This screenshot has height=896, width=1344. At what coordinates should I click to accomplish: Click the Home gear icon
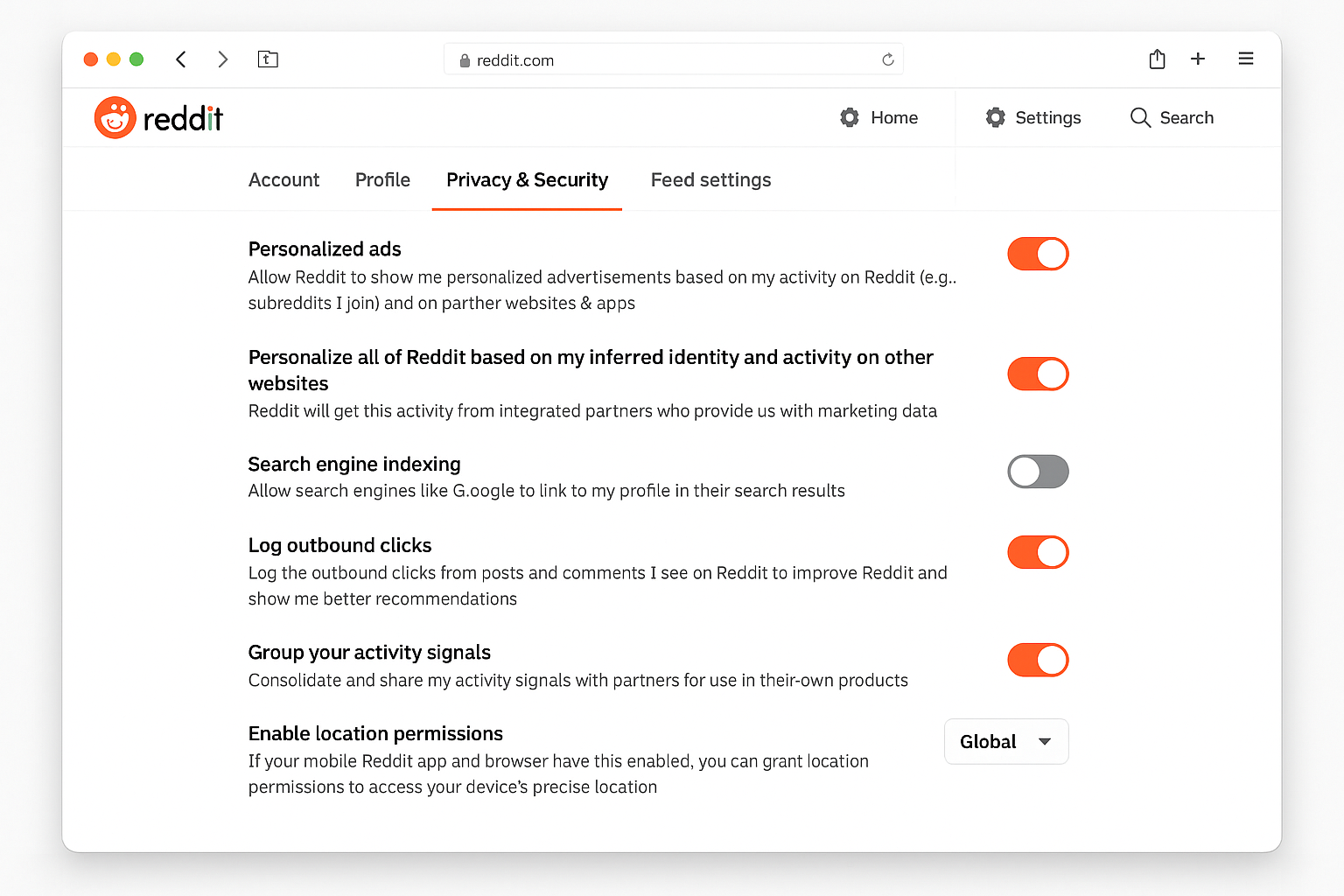click(849, 117)
